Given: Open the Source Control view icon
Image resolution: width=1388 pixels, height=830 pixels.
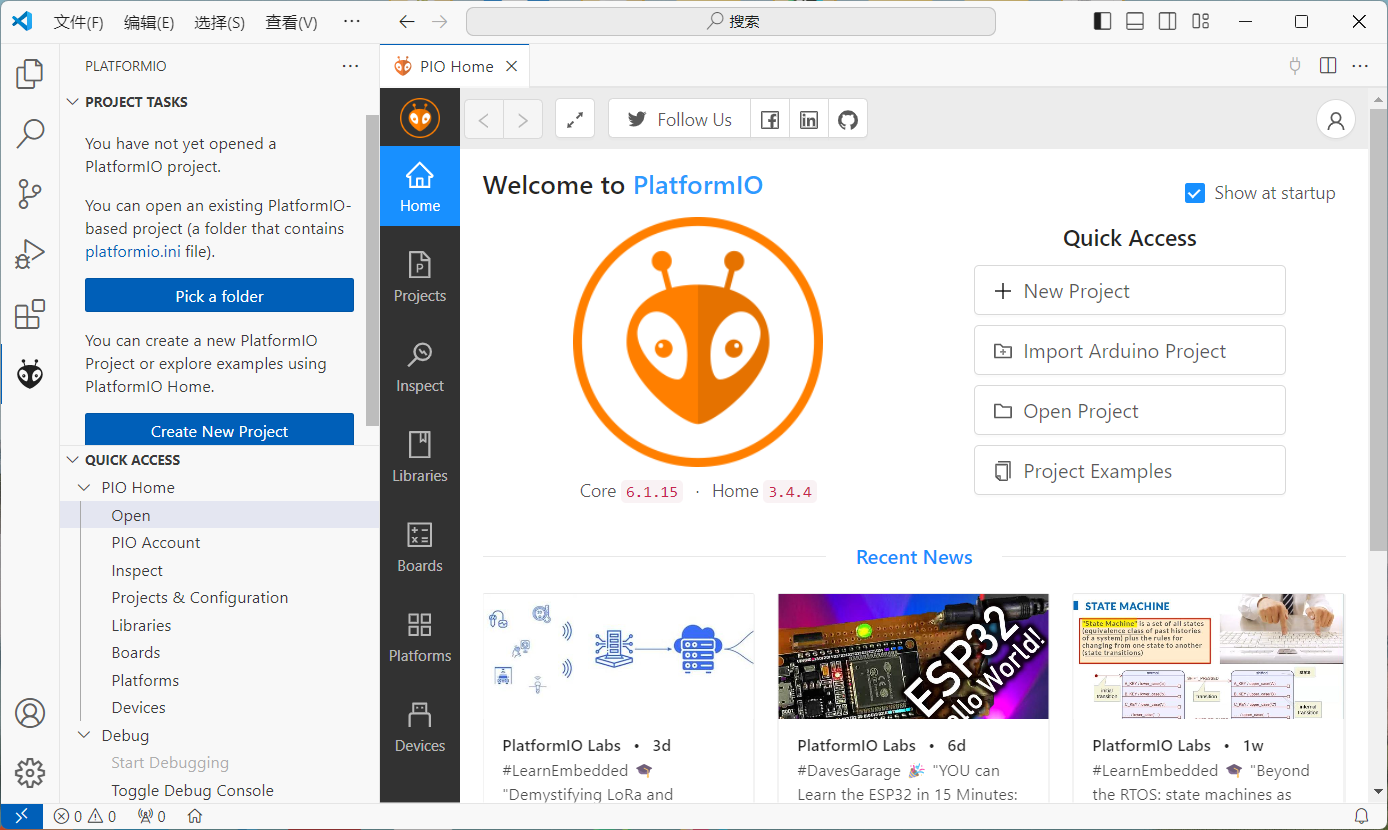Looking at the screenshot, I should pos(30,194).
